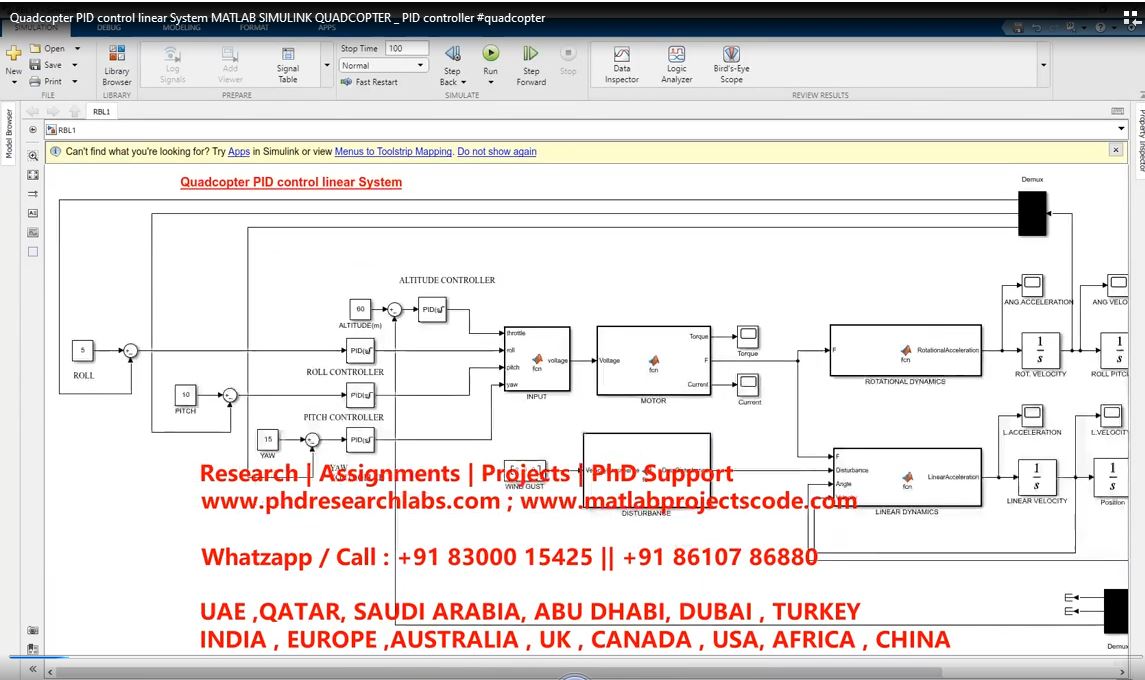The height and width of the screenshot is (680, 1145).
Task: Switch to the Apps tab
Action: click(x=326, y=28)
